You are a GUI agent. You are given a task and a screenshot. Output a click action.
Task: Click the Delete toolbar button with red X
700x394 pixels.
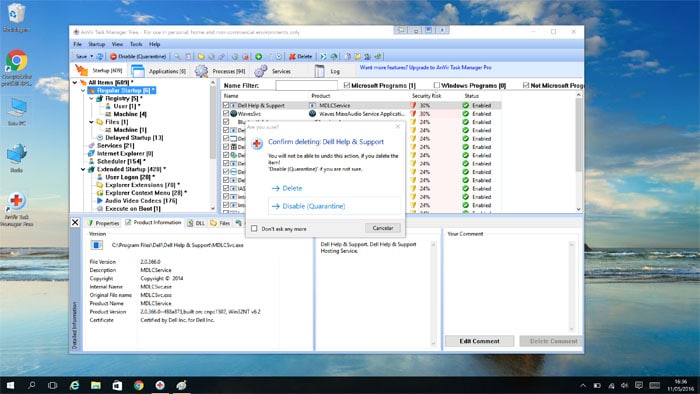click(300, 57)
